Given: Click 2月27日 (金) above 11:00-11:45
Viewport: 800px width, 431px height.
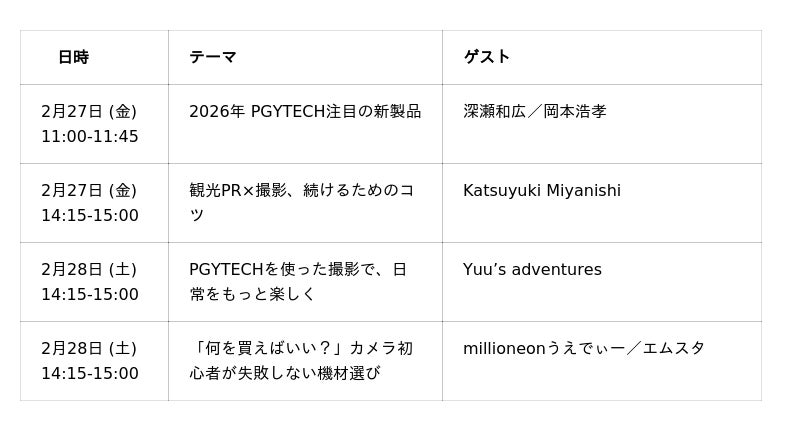Looking at the screenshot, I should coord(89,111).
